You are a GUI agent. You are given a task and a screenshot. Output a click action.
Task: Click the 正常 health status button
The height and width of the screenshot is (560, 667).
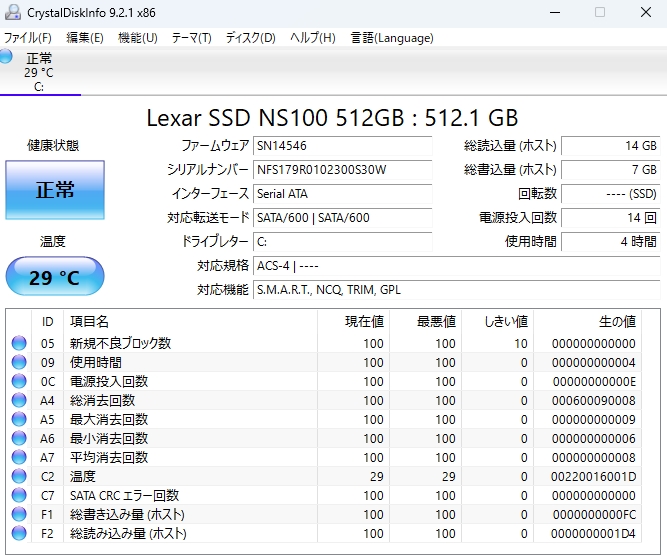55,190
